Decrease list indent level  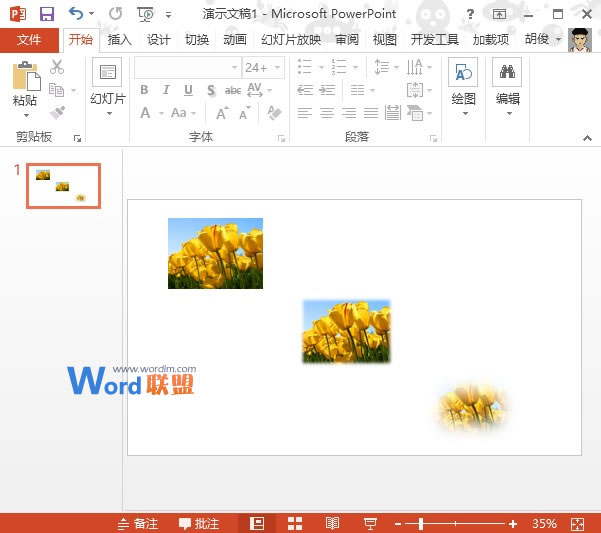pos(305,90)
